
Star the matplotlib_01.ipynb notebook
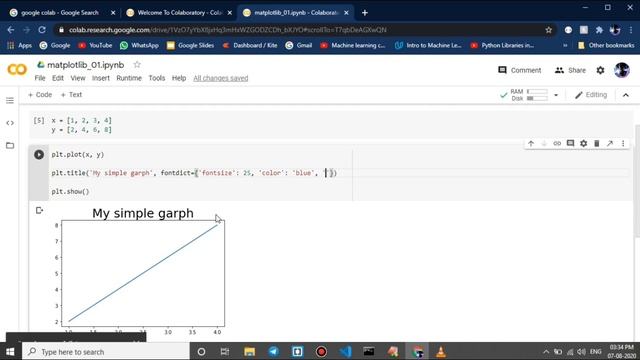[x=137, y=64]
